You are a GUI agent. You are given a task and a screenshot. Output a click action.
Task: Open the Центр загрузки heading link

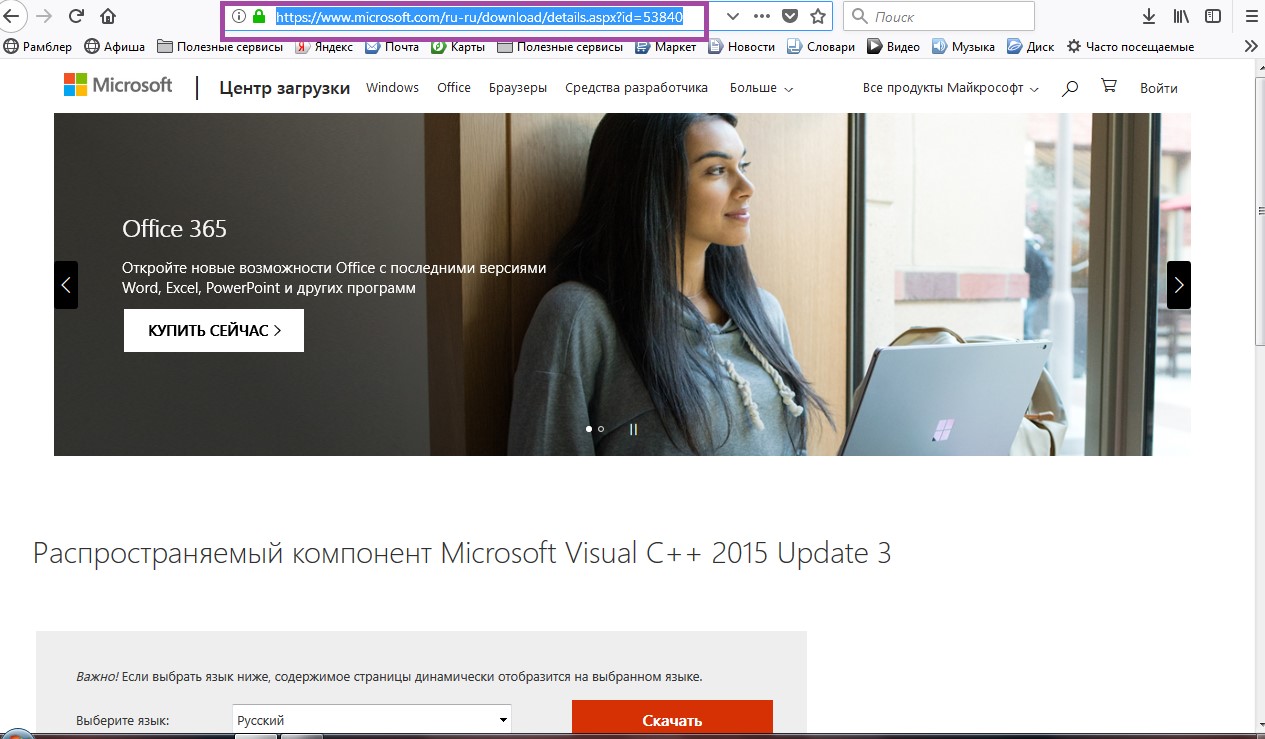tap(285, 88)
